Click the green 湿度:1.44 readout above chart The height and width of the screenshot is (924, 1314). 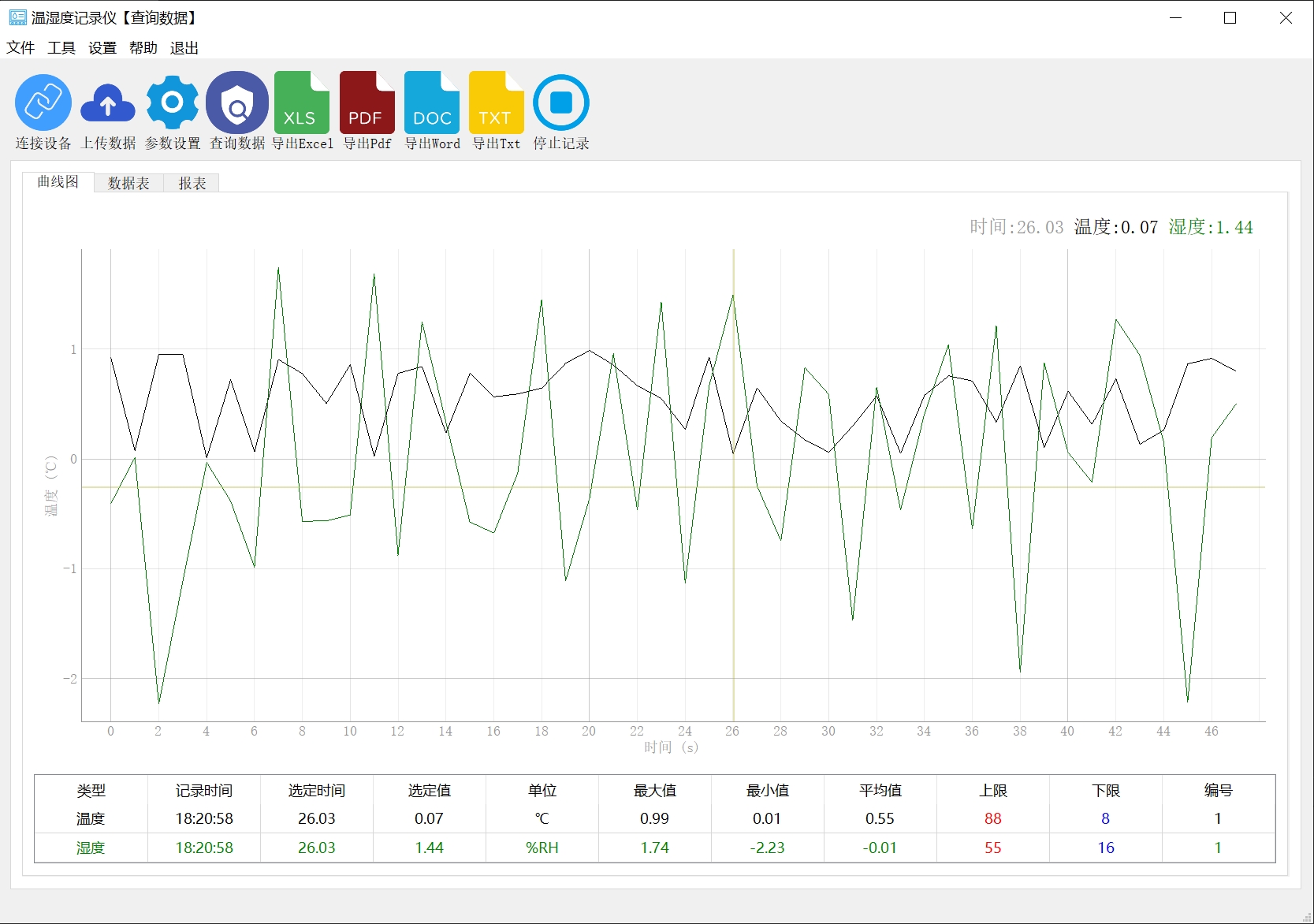pyautogui.click(x=1211, y=227)
